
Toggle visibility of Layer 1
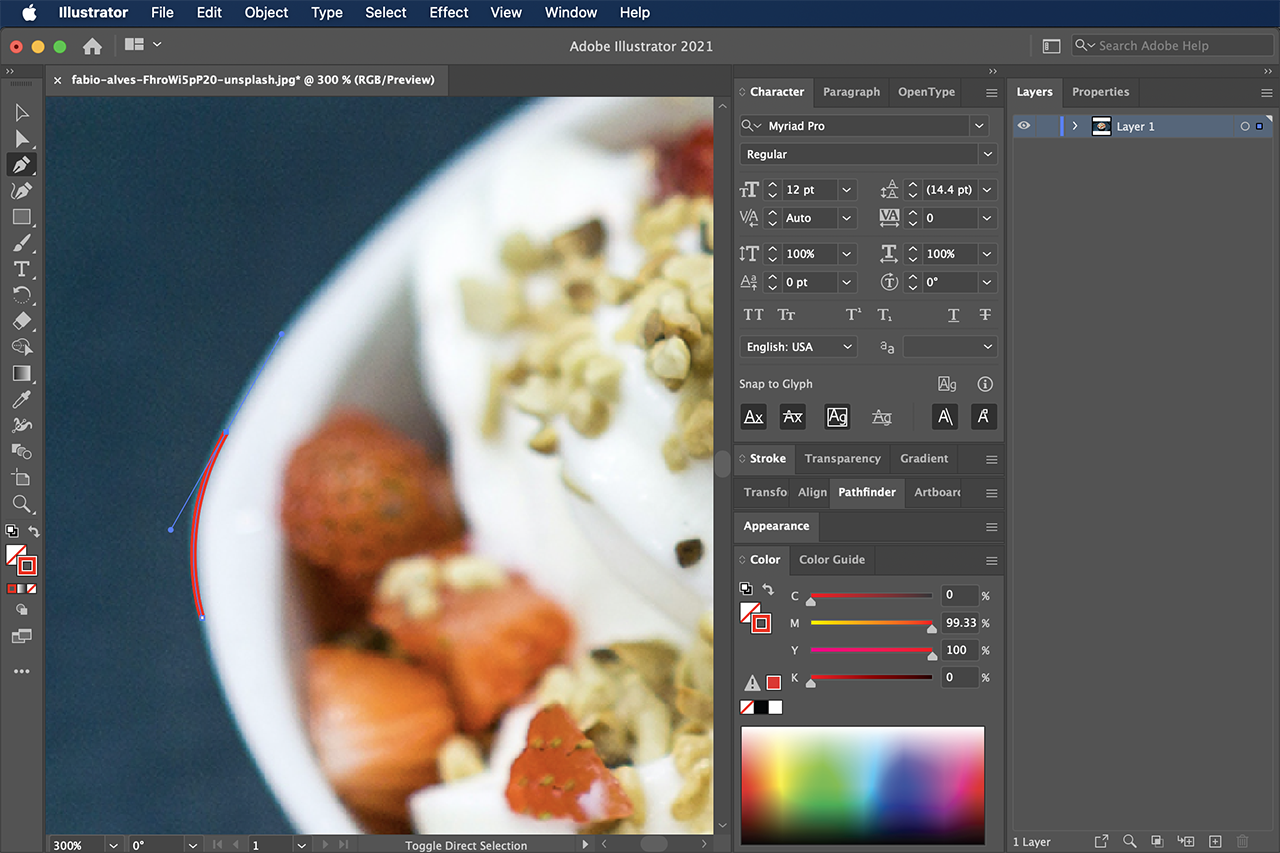click(1024, 126)
